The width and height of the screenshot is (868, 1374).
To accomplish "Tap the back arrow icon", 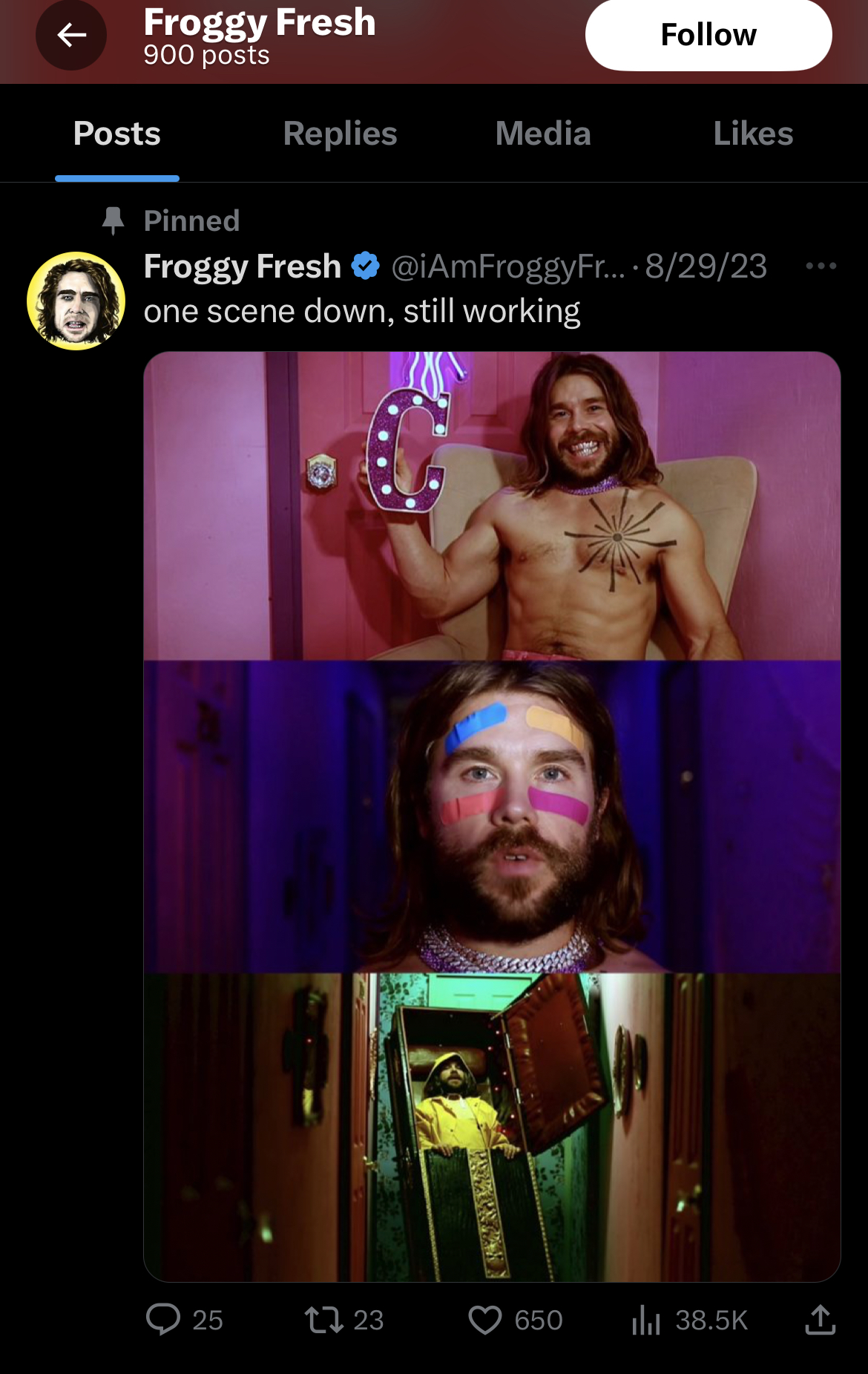I will [71, 35].
